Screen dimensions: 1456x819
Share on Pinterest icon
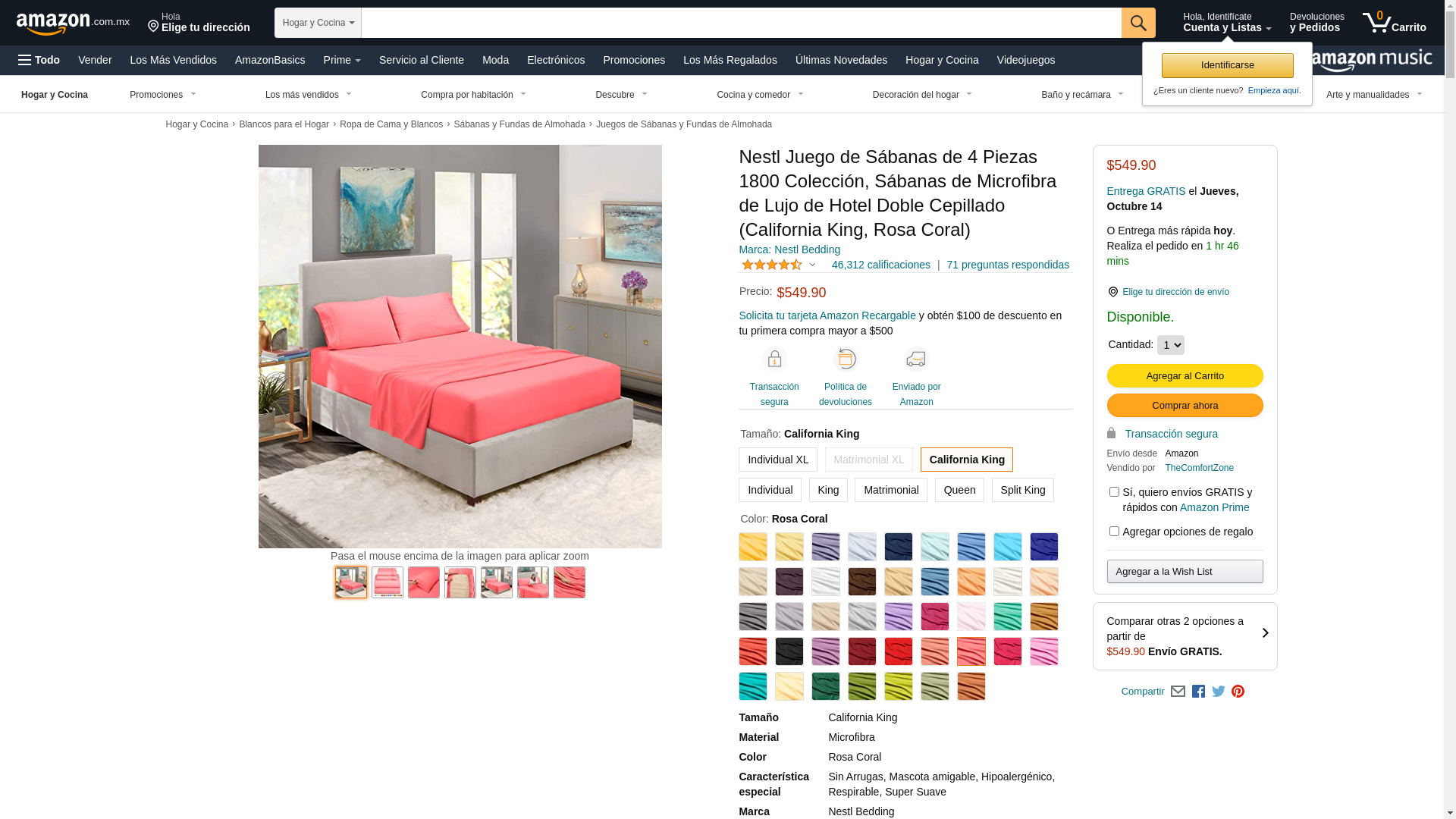coord(1238,692)
